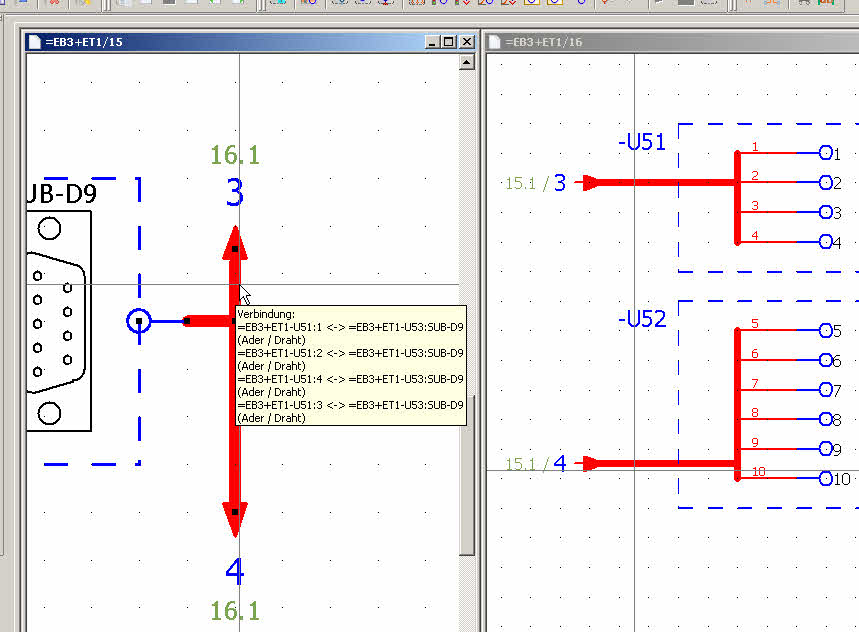This screenshot has height=632, width=859.
Task: Activate the =EB3+ET1/16 window title bar
Action: coord(672,42)
